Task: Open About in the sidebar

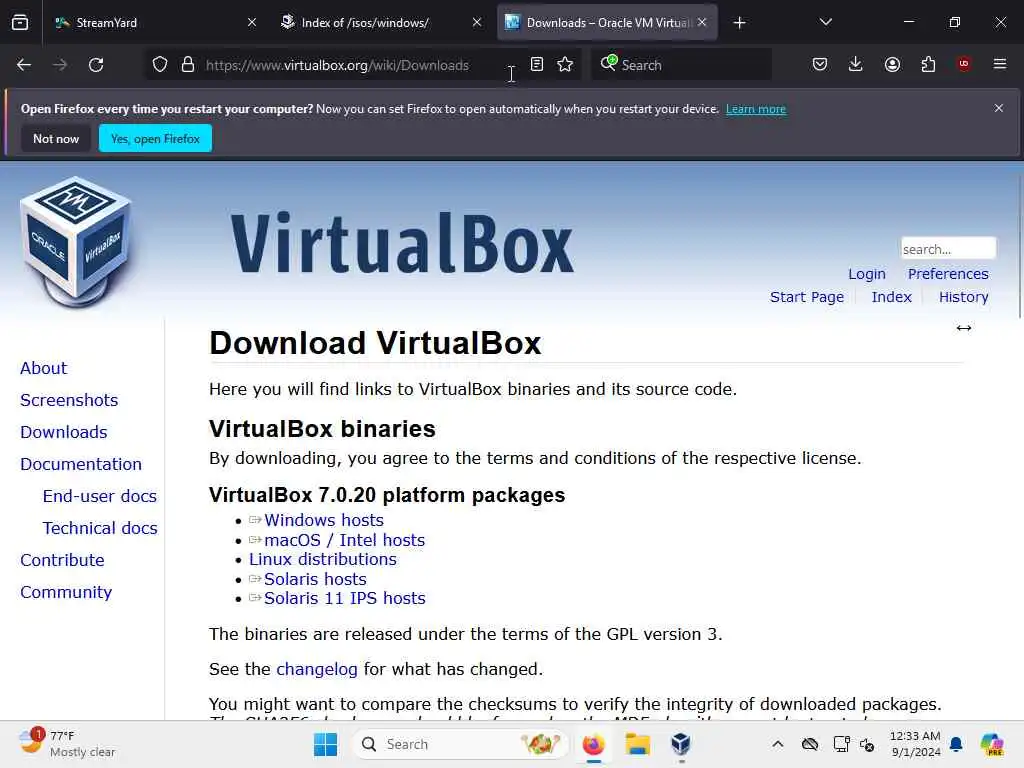Action: tap(43, 368)
